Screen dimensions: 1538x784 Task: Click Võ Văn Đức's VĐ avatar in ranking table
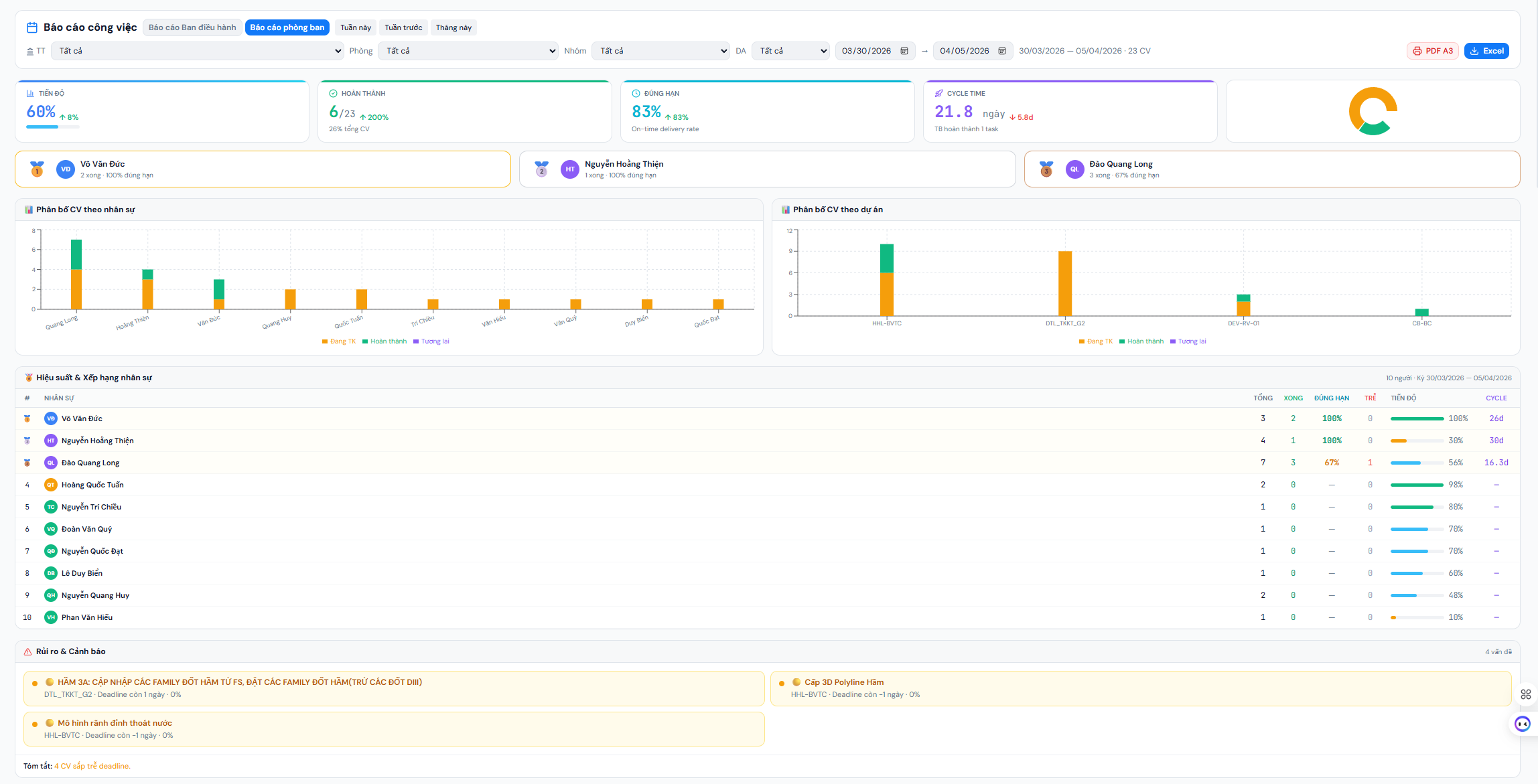tap(51, 418)
